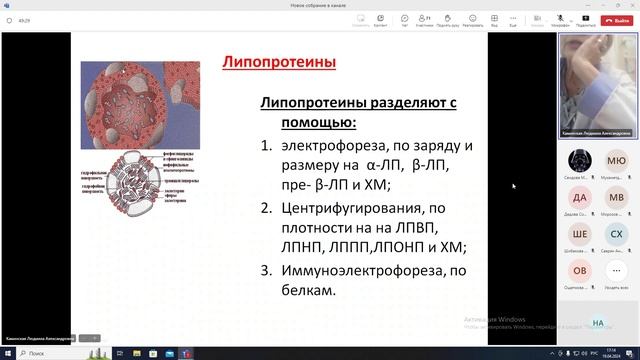
Task: Show all participants via ellipsis circle
Action: [616, 271]
